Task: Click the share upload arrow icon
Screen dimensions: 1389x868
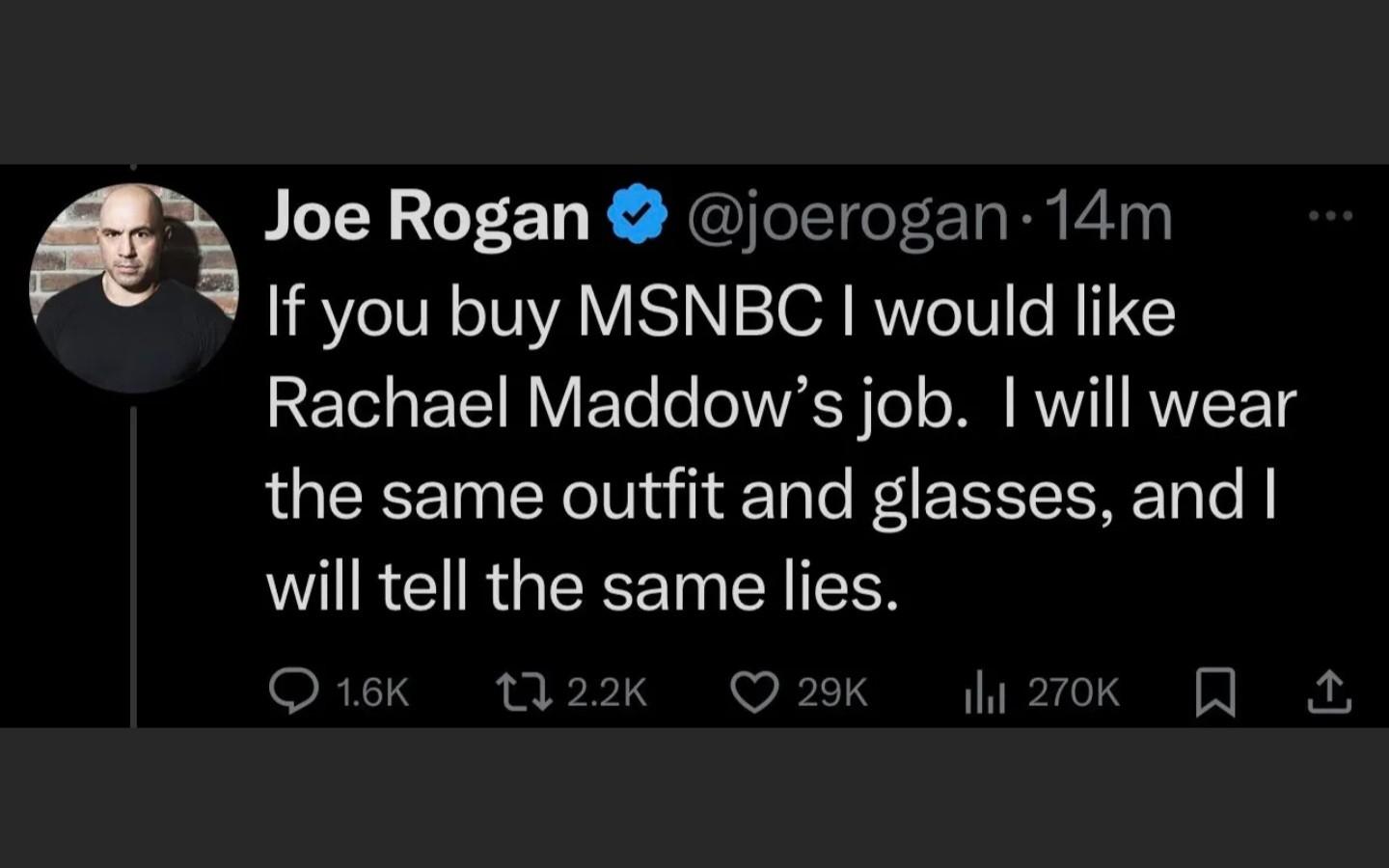Action: [1328, 692]
